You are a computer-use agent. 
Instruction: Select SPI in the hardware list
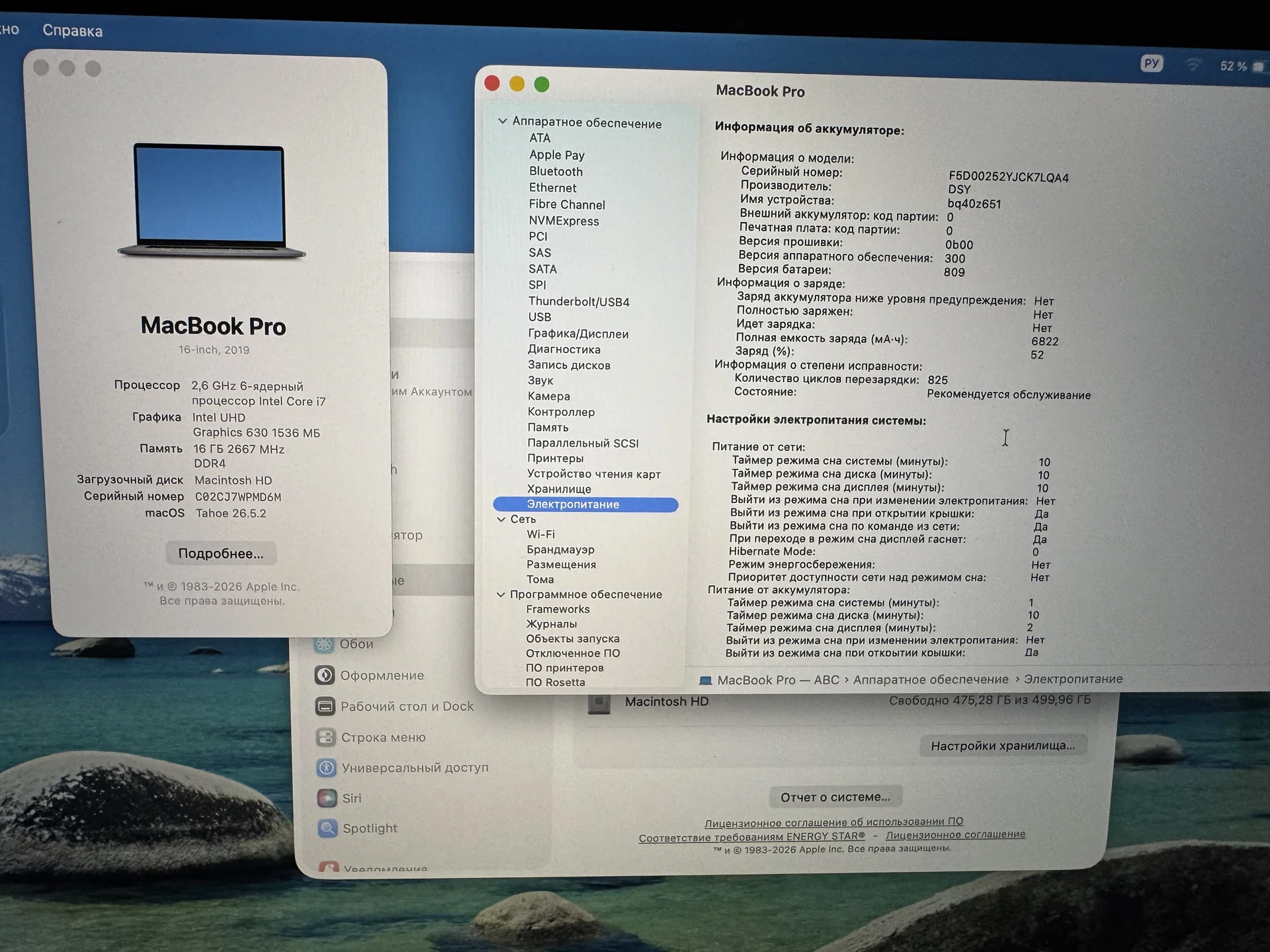point(537,285)
